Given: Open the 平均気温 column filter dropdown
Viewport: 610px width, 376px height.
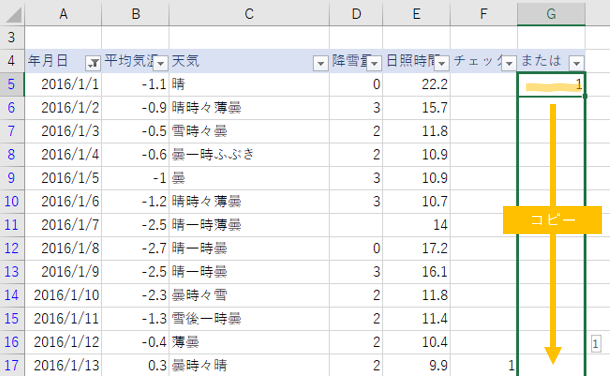Looking at the screenshot, I should 160,63.
